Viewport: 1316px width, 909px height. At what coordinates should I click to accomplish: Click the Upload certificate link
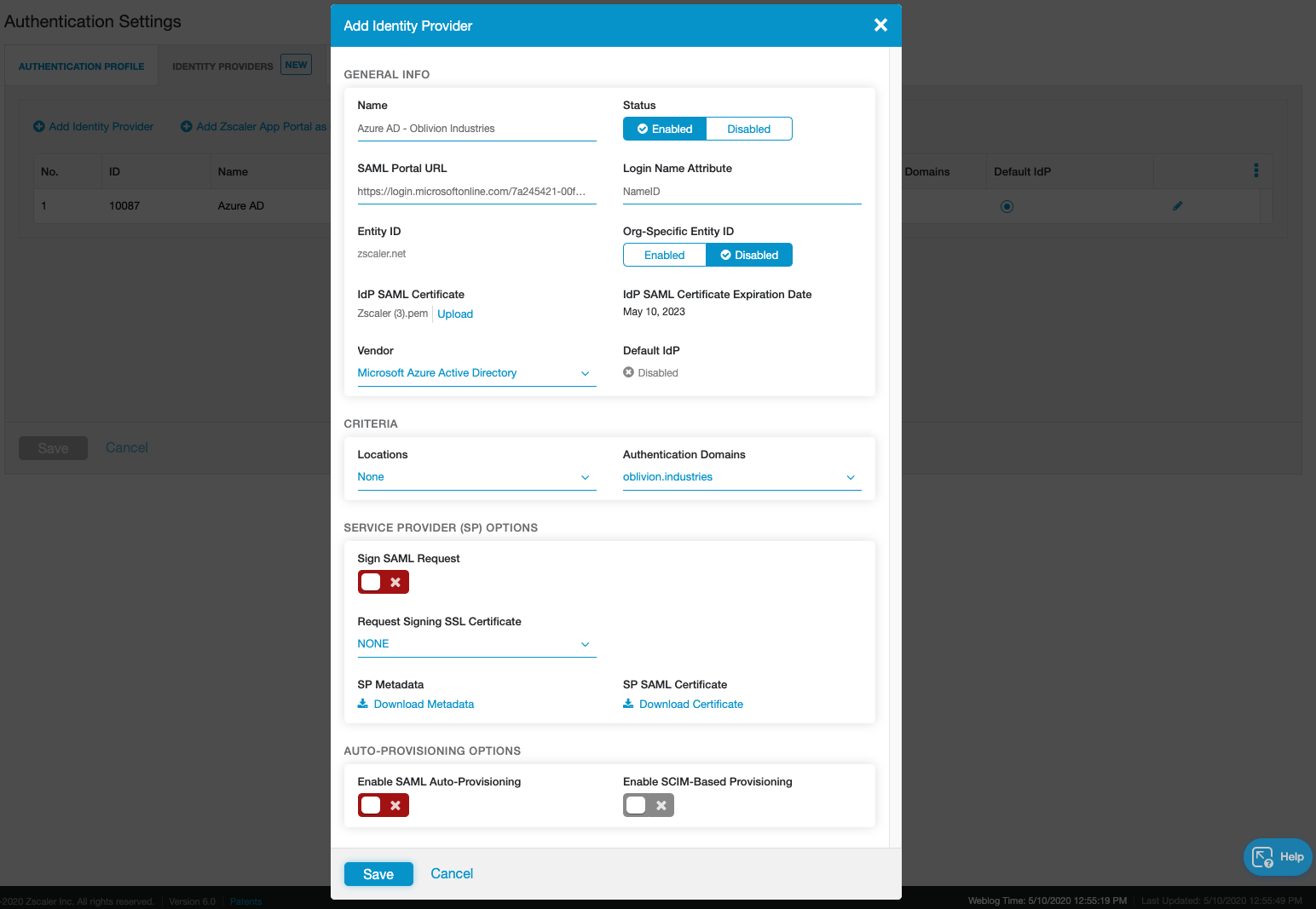click(455, 314)
